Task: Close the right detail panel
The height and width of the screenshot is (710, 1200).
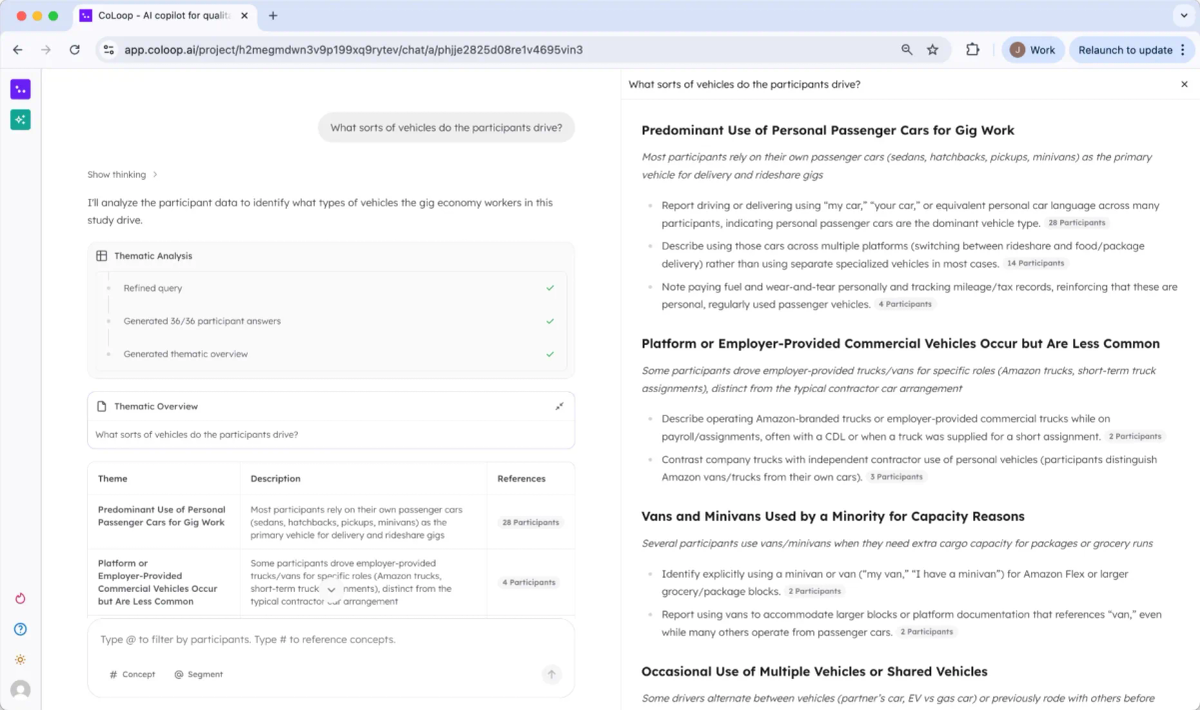Action: click(1184, 85)
